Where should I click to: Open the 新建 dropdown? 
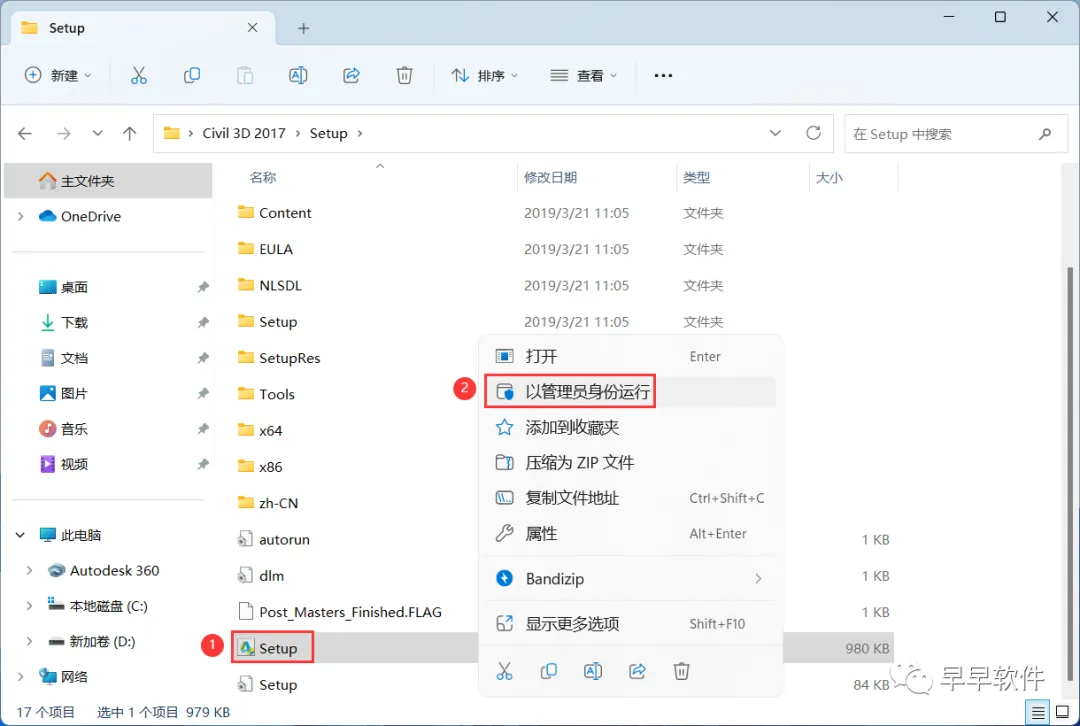(x=58, y=75)
